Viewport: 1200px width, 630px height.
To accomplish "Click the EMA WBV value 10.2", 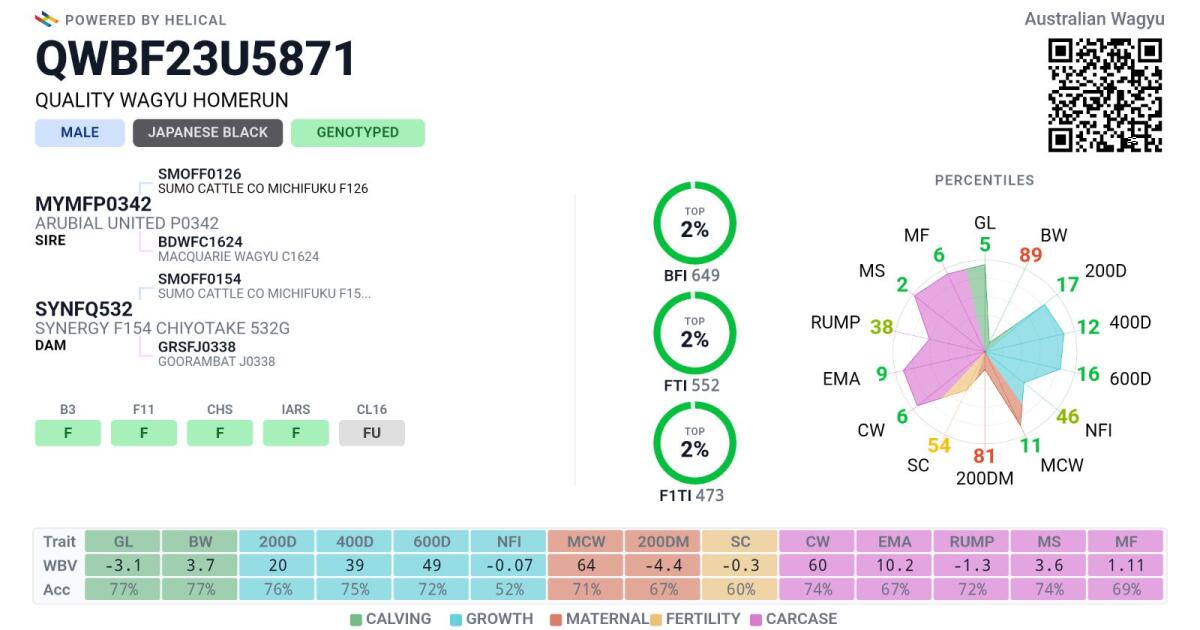I will tap(894, 565).
